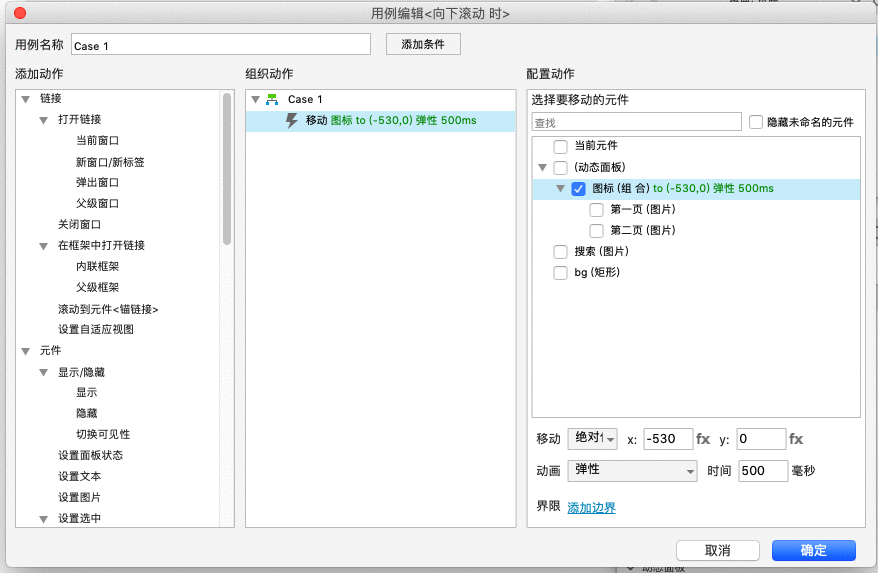The height and width of the screenshot is (573, 878).
Task: Open the fx editor for y value
Action: point(796,439)
